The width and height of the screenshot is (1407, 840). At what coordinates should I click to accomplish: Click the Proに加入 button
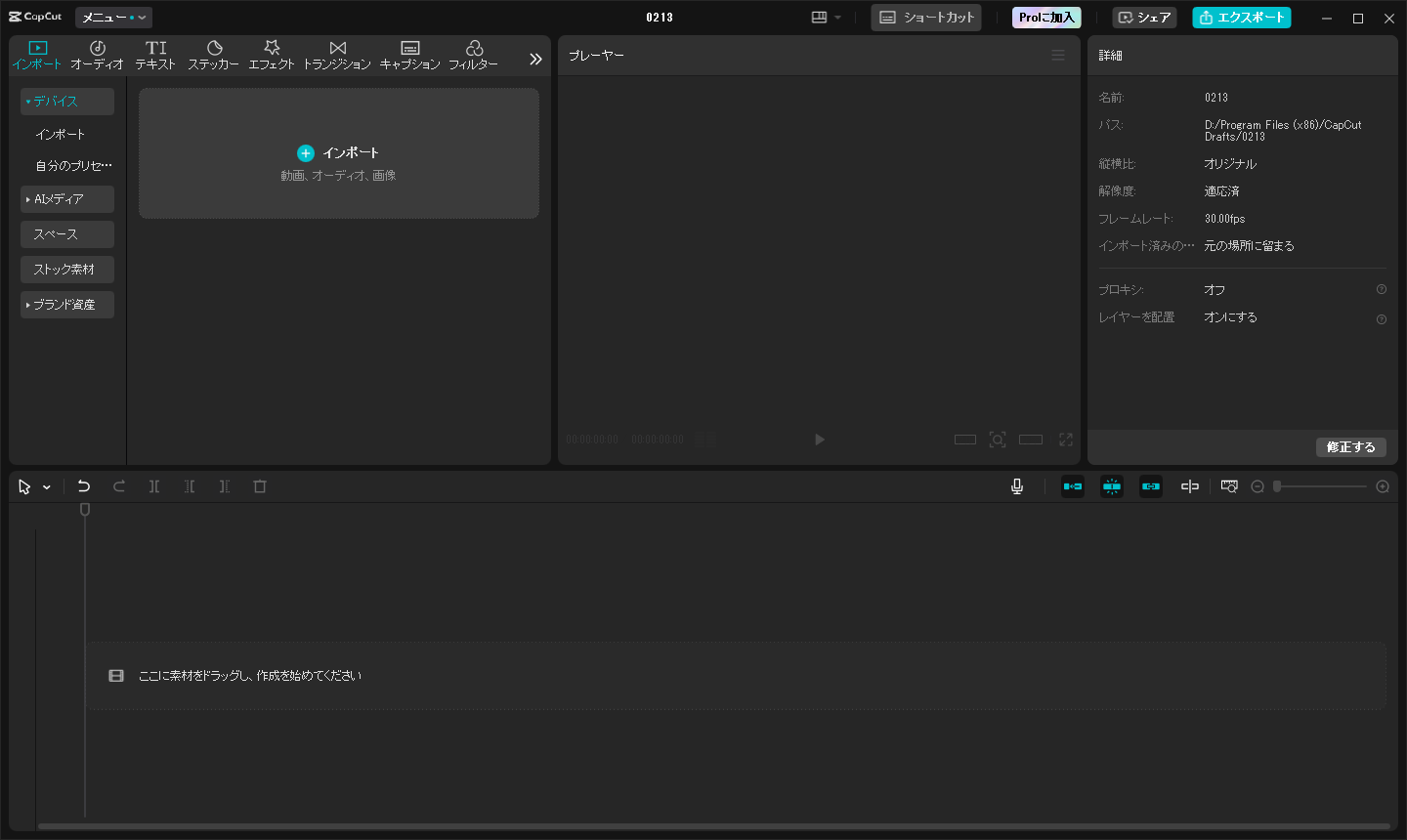pyautogui.click(x=1046, y=18)
